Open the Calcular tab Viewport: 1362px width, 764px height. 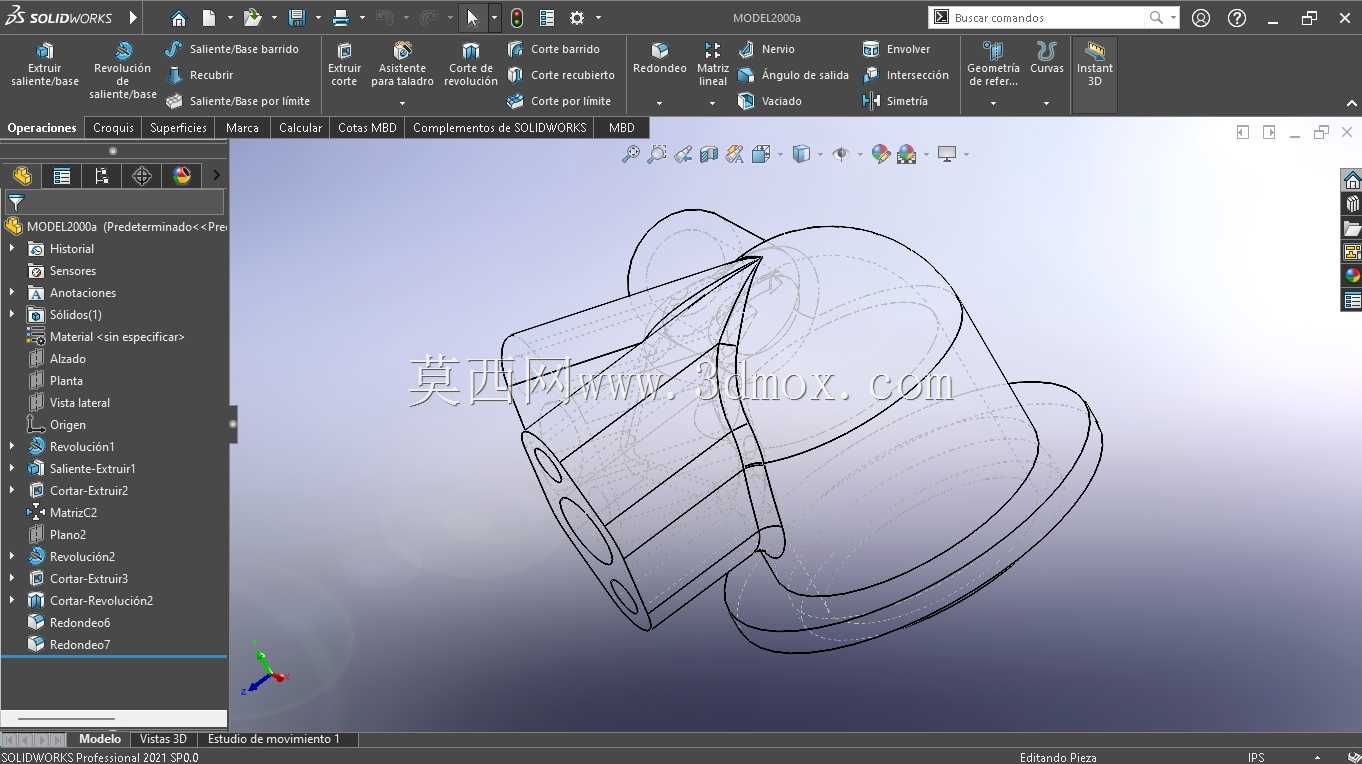300,127
